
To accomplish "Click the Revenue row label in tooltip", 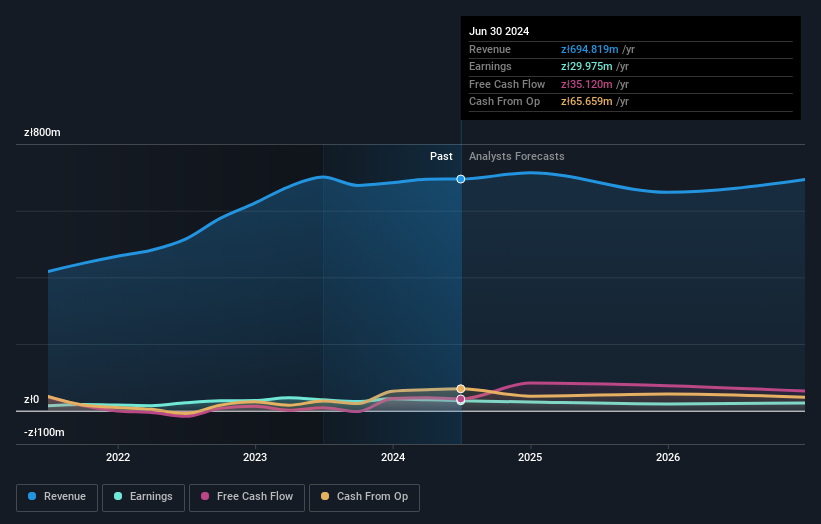I will pyautogui.click(x=490, y=49).
